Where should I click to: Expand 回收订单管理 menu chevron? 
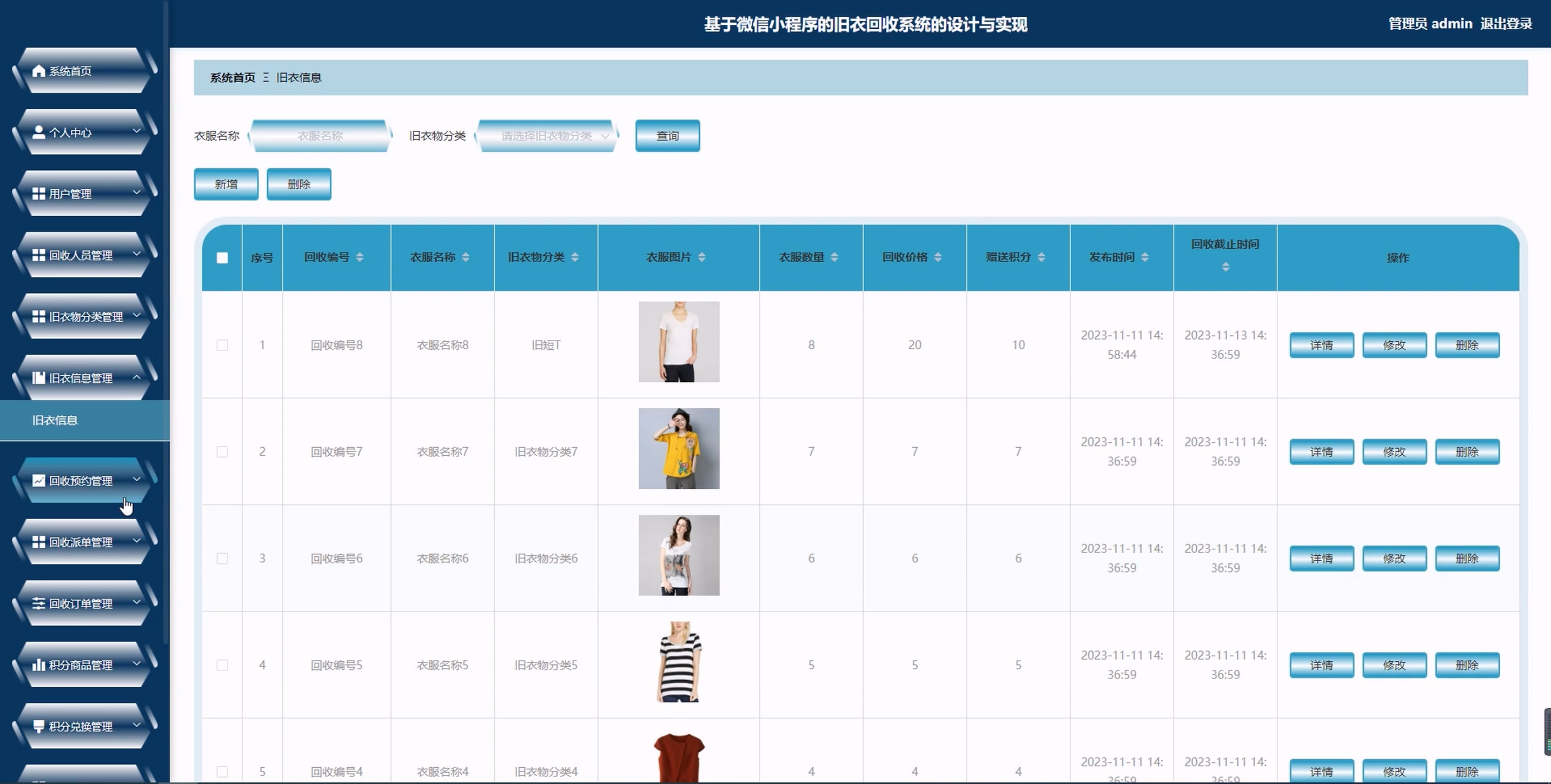(x=137, y=602)
